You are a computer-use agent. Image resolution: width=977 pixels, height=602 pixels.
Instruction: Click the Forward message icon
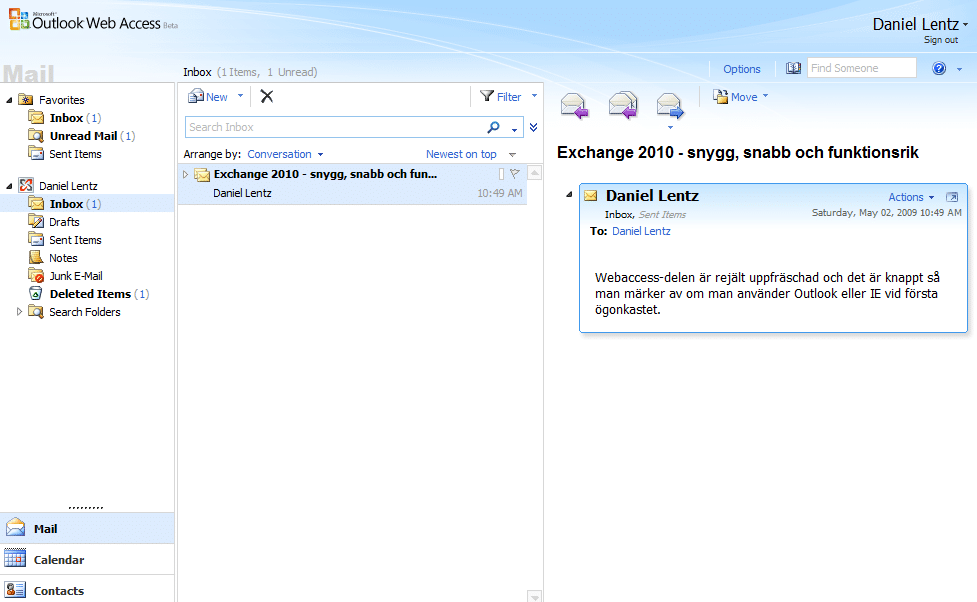(x=669, y=104)
